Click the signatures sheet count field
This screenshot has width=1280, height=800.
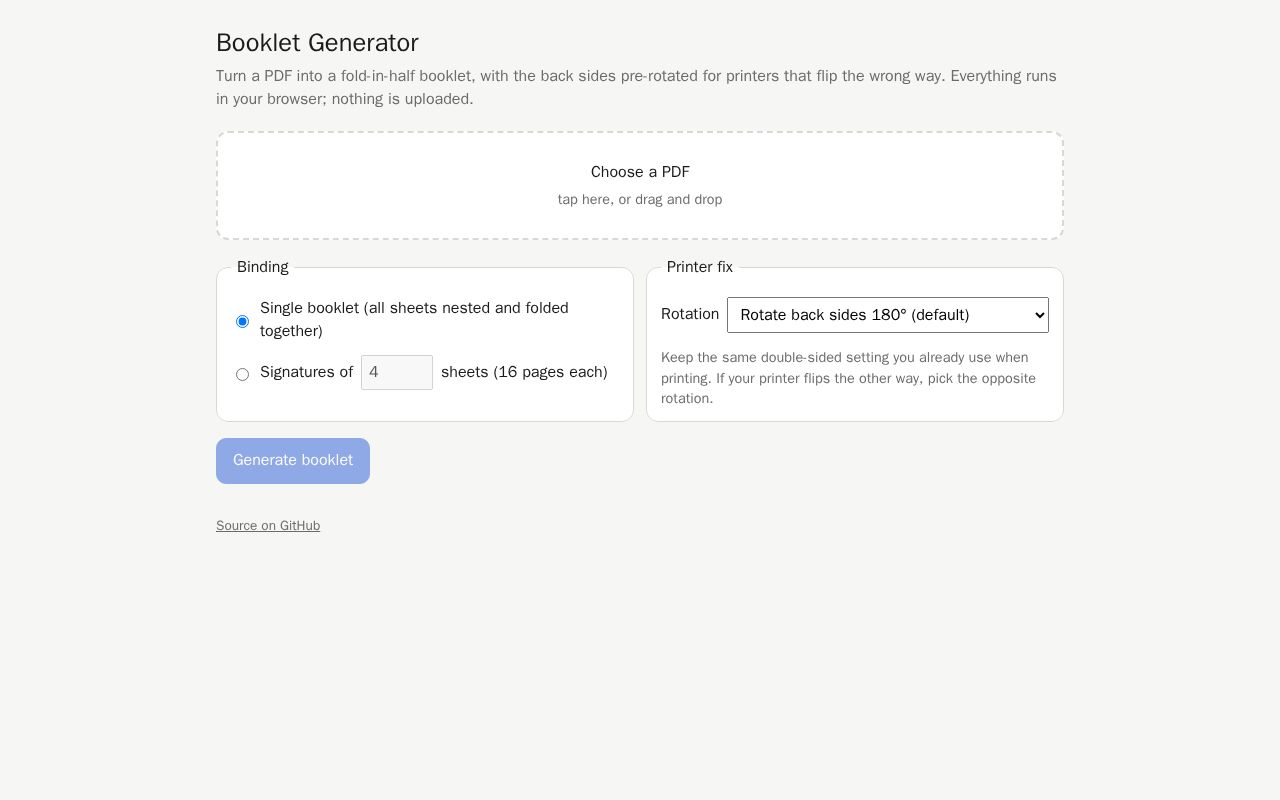pyautogui.click(x=397, y=373)
